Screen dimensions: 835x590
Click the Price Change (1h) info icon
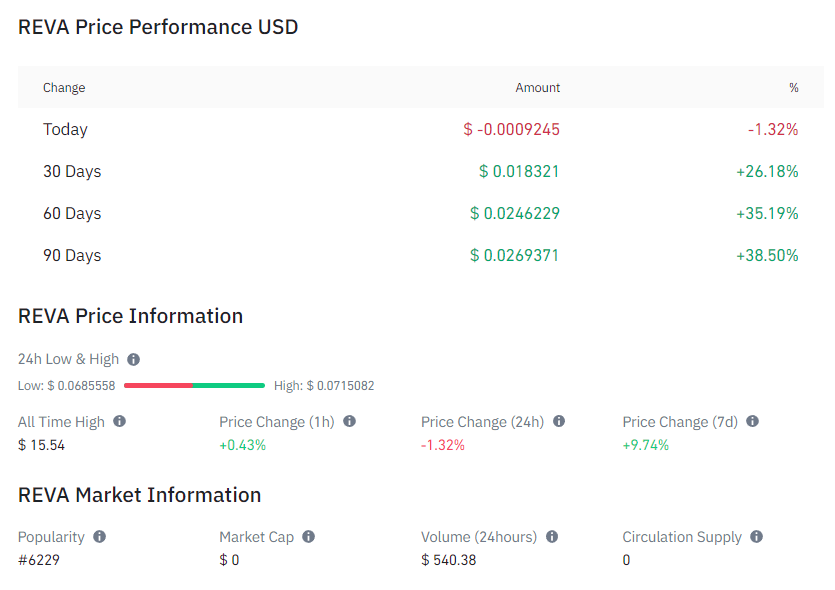click(349, 422)
